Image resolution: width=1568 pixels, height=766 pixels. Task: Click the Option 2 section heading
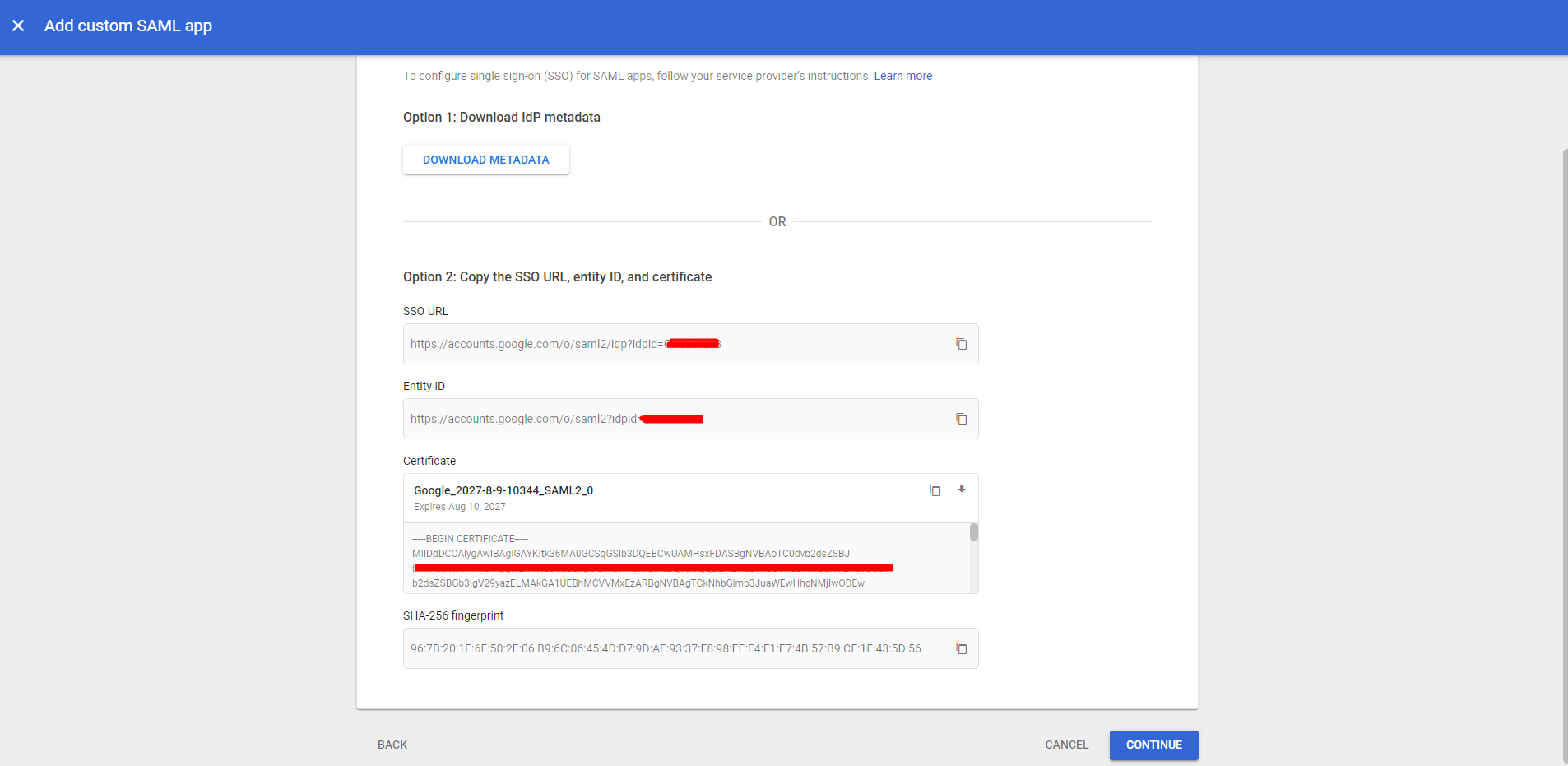pyautogui.click(x=557, y=277)
